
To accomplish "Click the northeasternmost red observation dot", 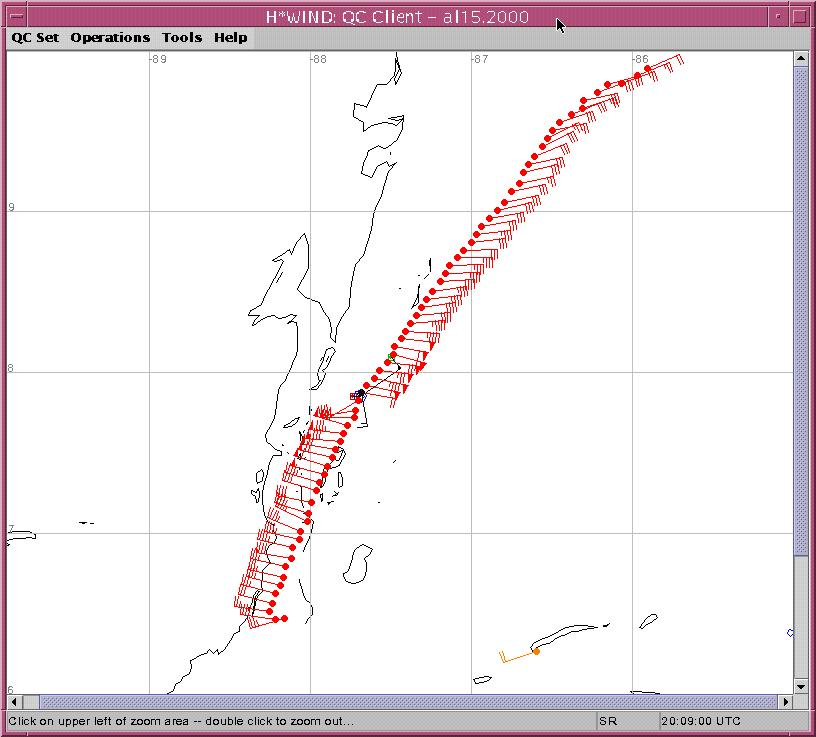I will (648, 69).
